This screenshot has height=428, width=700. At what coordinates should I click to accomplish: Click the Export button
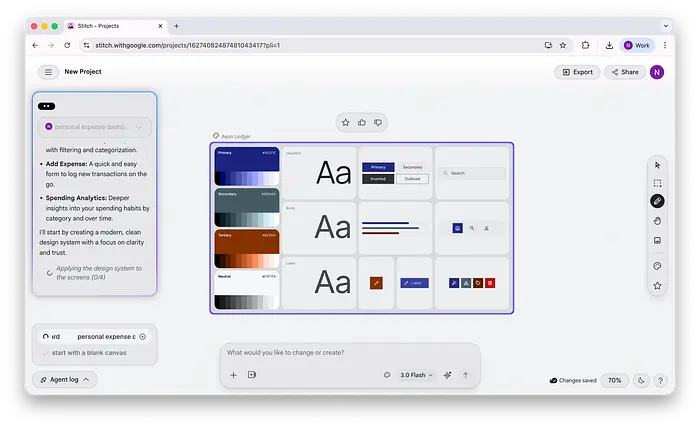pyautogui.click(x=578, y=72)
